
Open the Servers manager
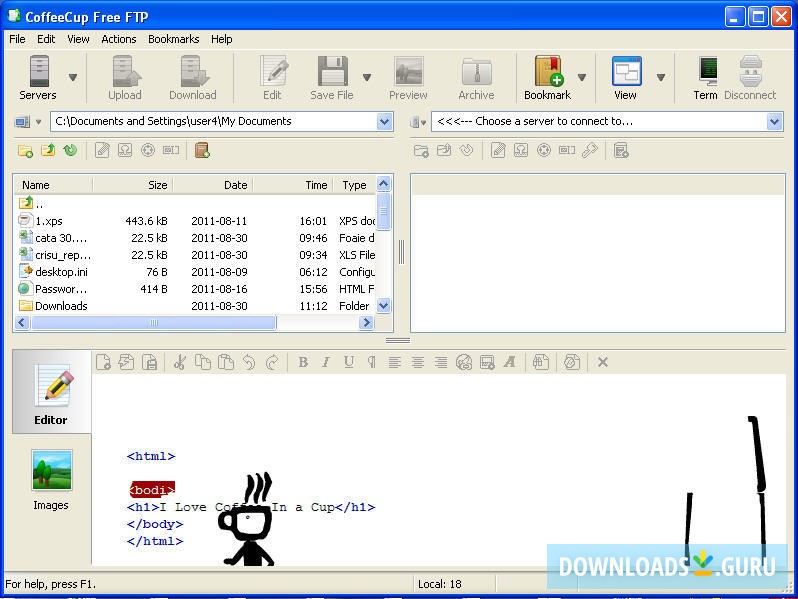(x=38, y=78)
